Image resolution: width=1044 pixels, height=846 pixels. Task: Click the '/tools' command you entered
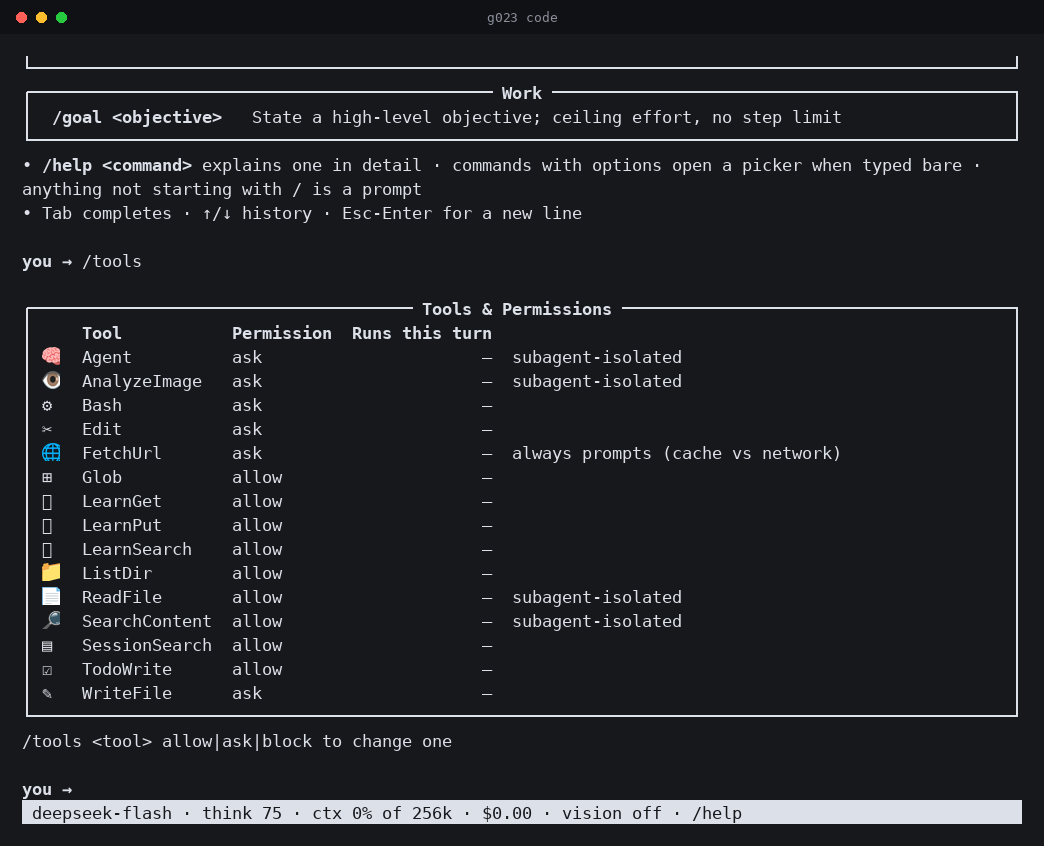pyautogui.click(x=112, y=262)
